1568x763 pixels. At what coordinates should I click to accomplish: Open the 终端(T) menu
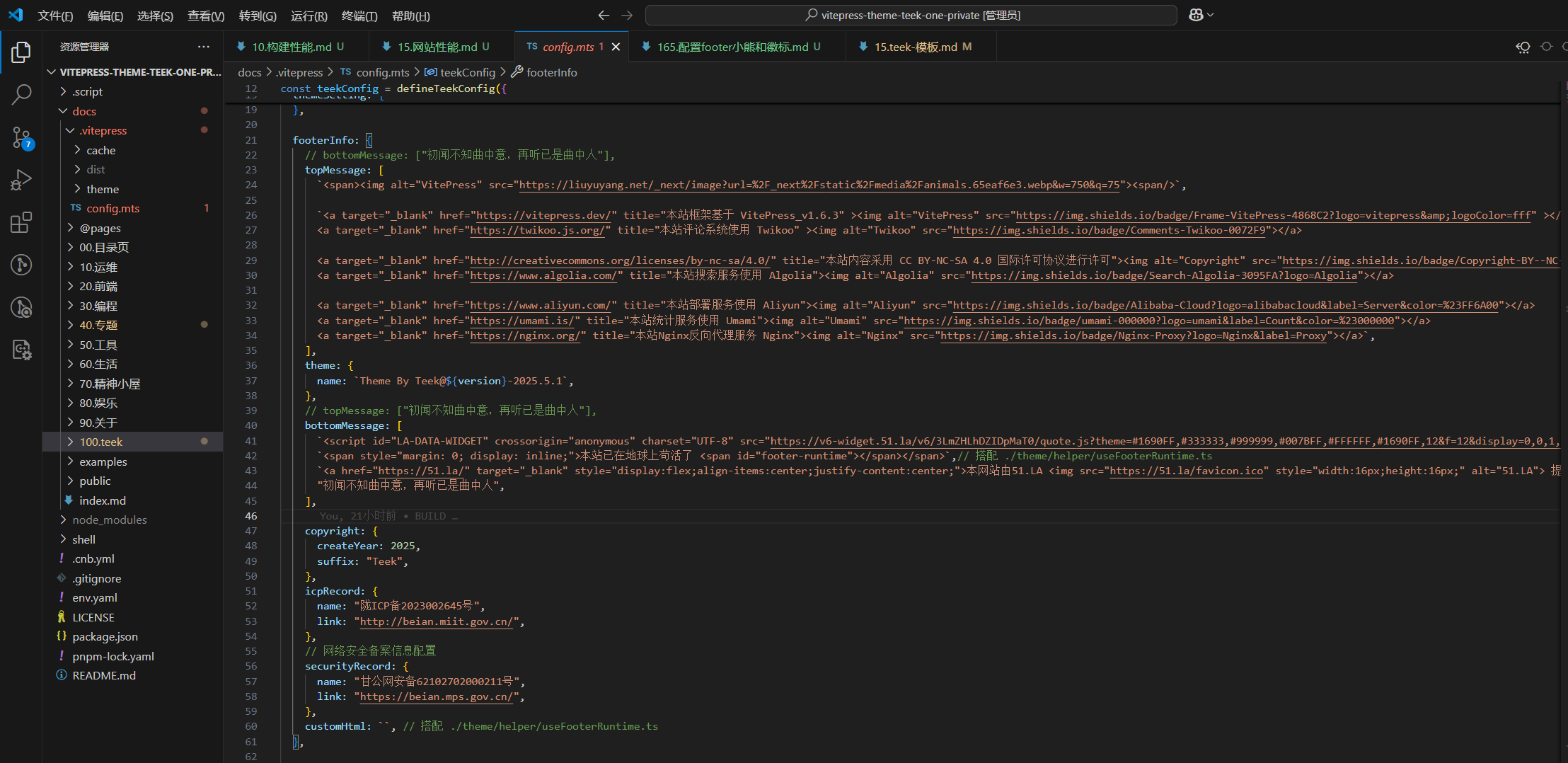pos(359,16)
